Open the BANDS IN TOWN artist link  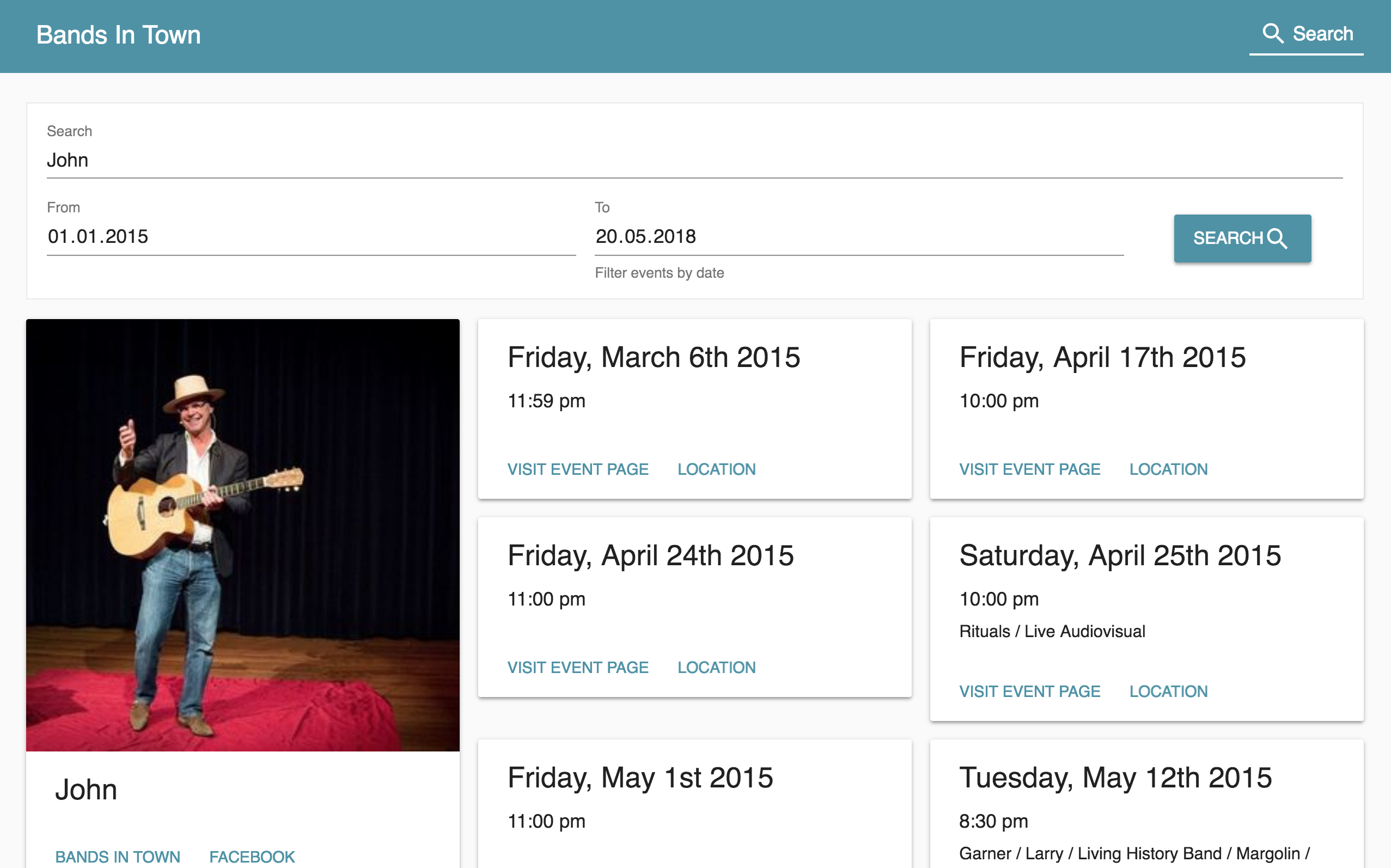118,856
